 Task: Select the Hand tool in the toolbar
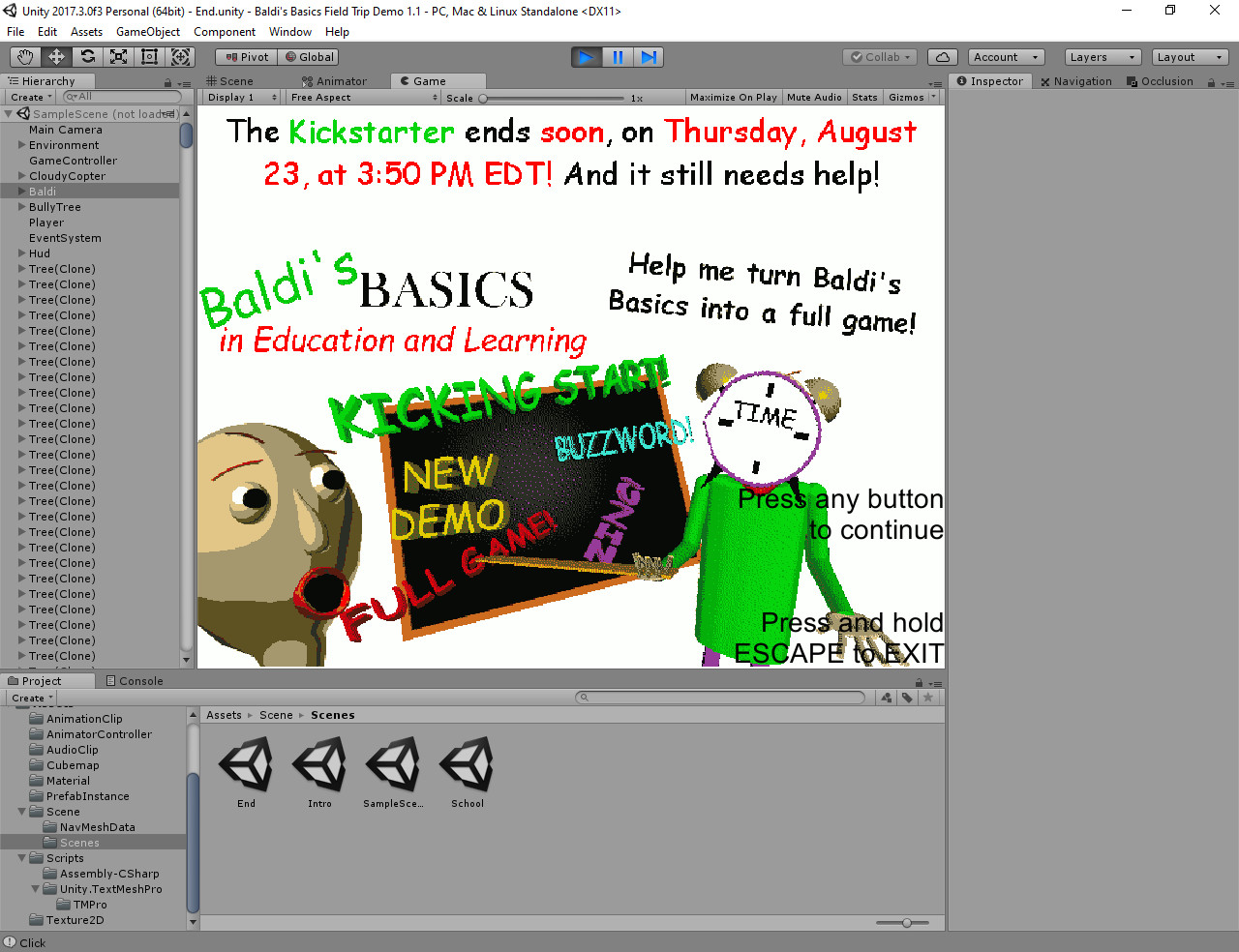tap(24, 56)
